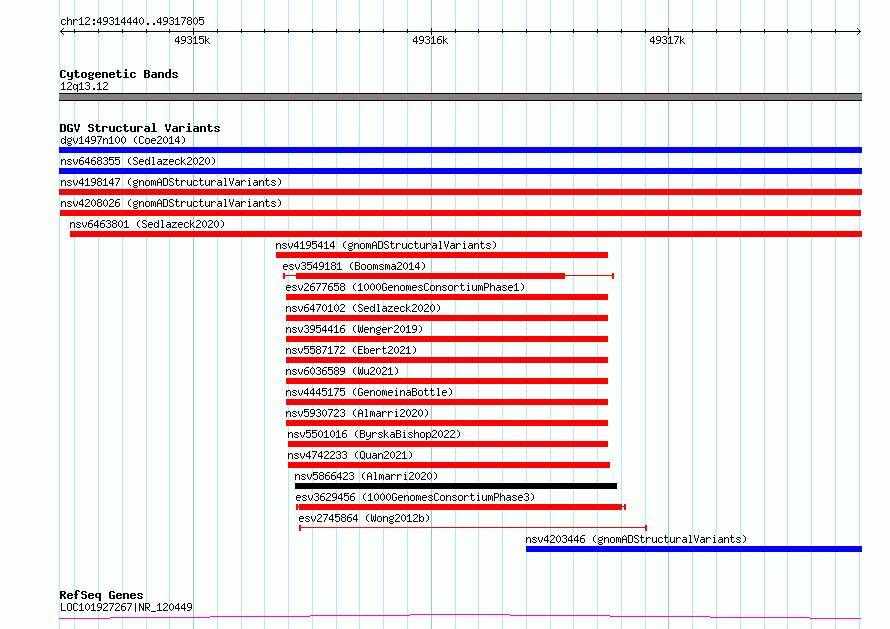Click the thin red line for esv2745864

(x=473, y=528)
